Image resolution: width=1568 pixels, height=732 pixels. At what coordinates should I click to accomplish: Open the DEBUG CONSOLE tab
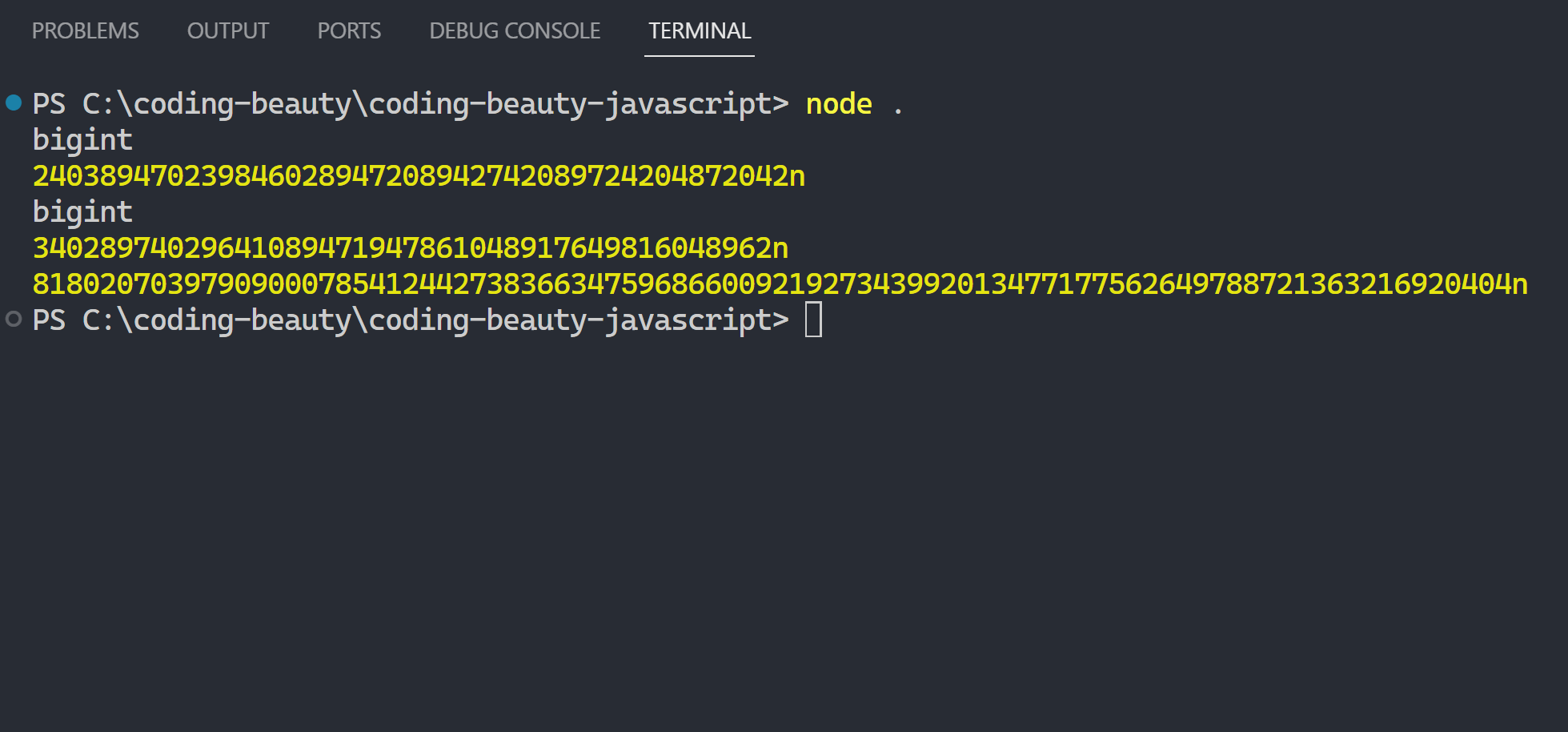coord(515,31)
